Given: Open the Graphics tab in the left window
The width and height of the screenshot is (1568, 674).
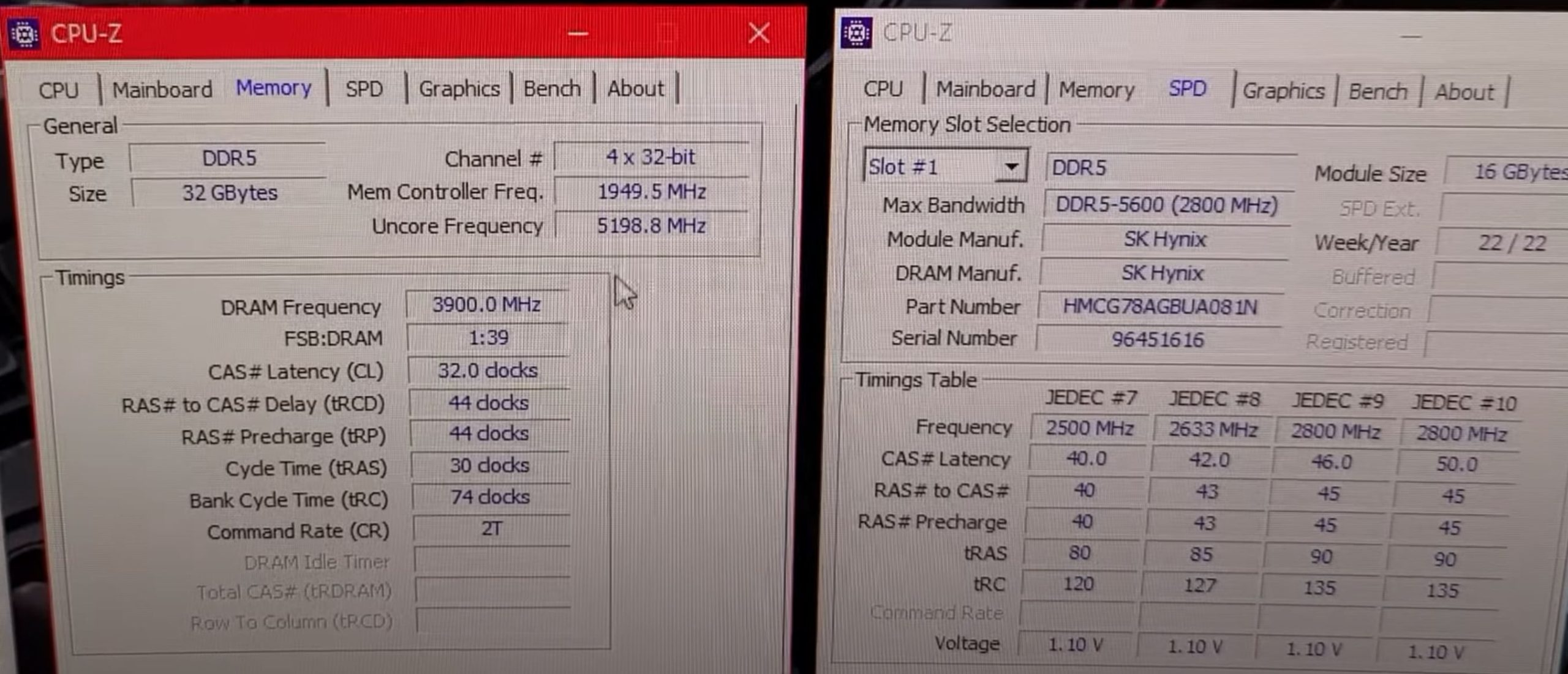Looking at the screenshot, I should (x=459, y=89).
